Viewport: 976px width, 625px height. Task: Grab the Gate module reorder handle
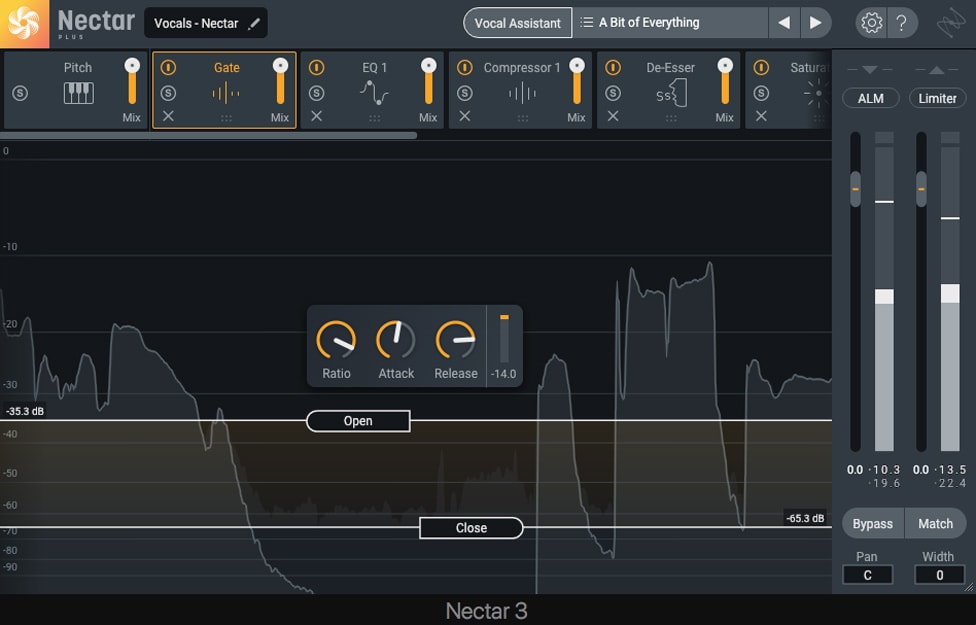tap(226, 118)
